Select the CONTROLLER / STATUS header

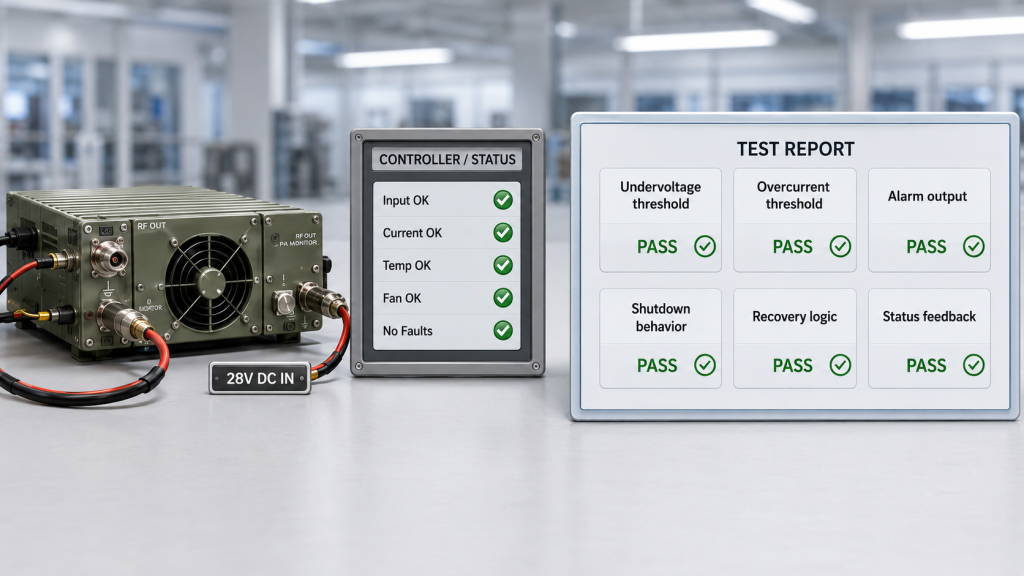pyautogui.click(x=447, y=159)
